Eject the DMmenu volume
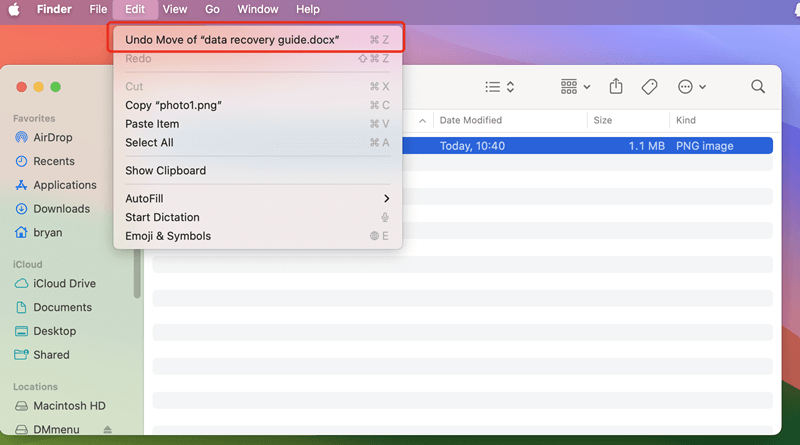The height and width of the screenshot is (445, 800). (107, 430)
